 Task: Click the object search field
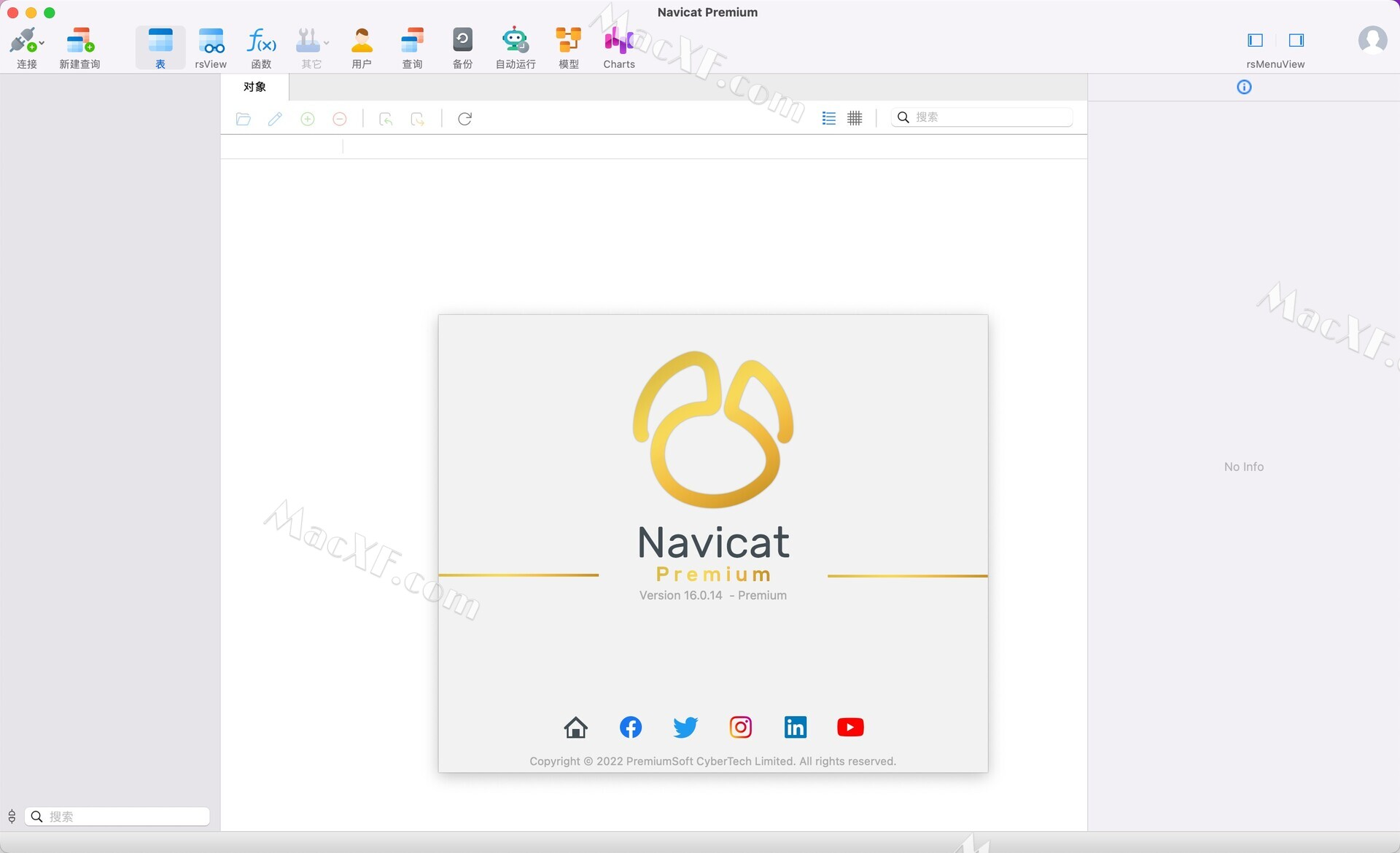[982, 117]
